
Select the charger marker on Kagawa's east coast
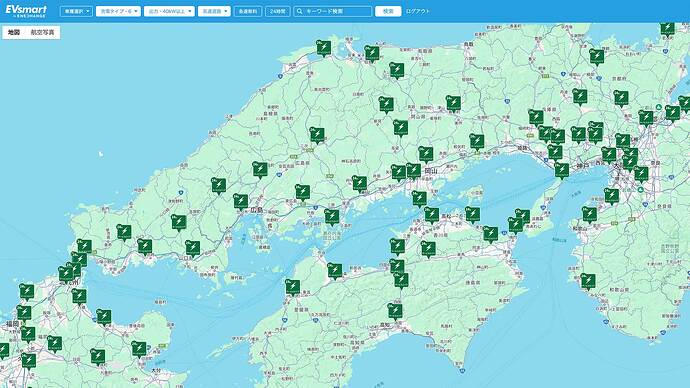pyautogui.click(x=490, y=234)
